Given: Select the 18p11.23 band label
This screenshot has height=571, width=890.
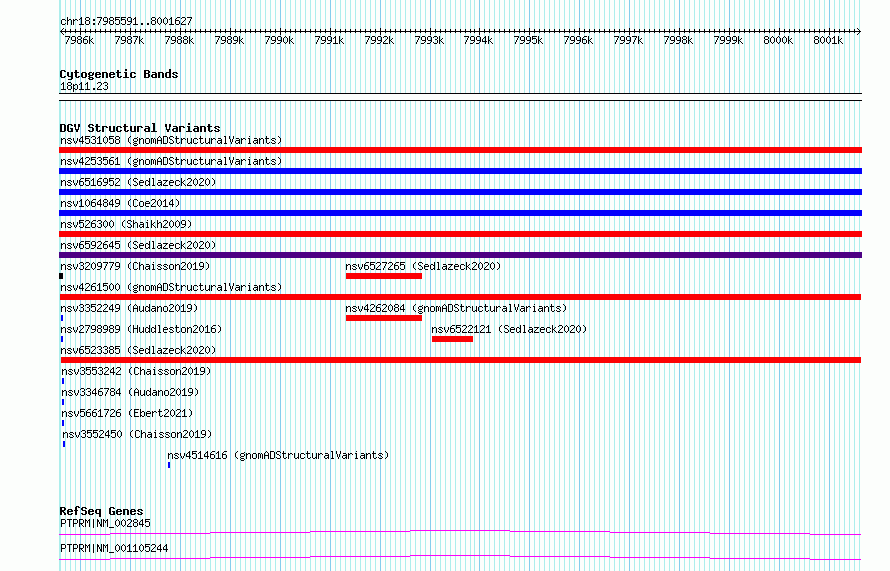Looking at the screenshot, I should pyautogui.click(x=84, y=87).
